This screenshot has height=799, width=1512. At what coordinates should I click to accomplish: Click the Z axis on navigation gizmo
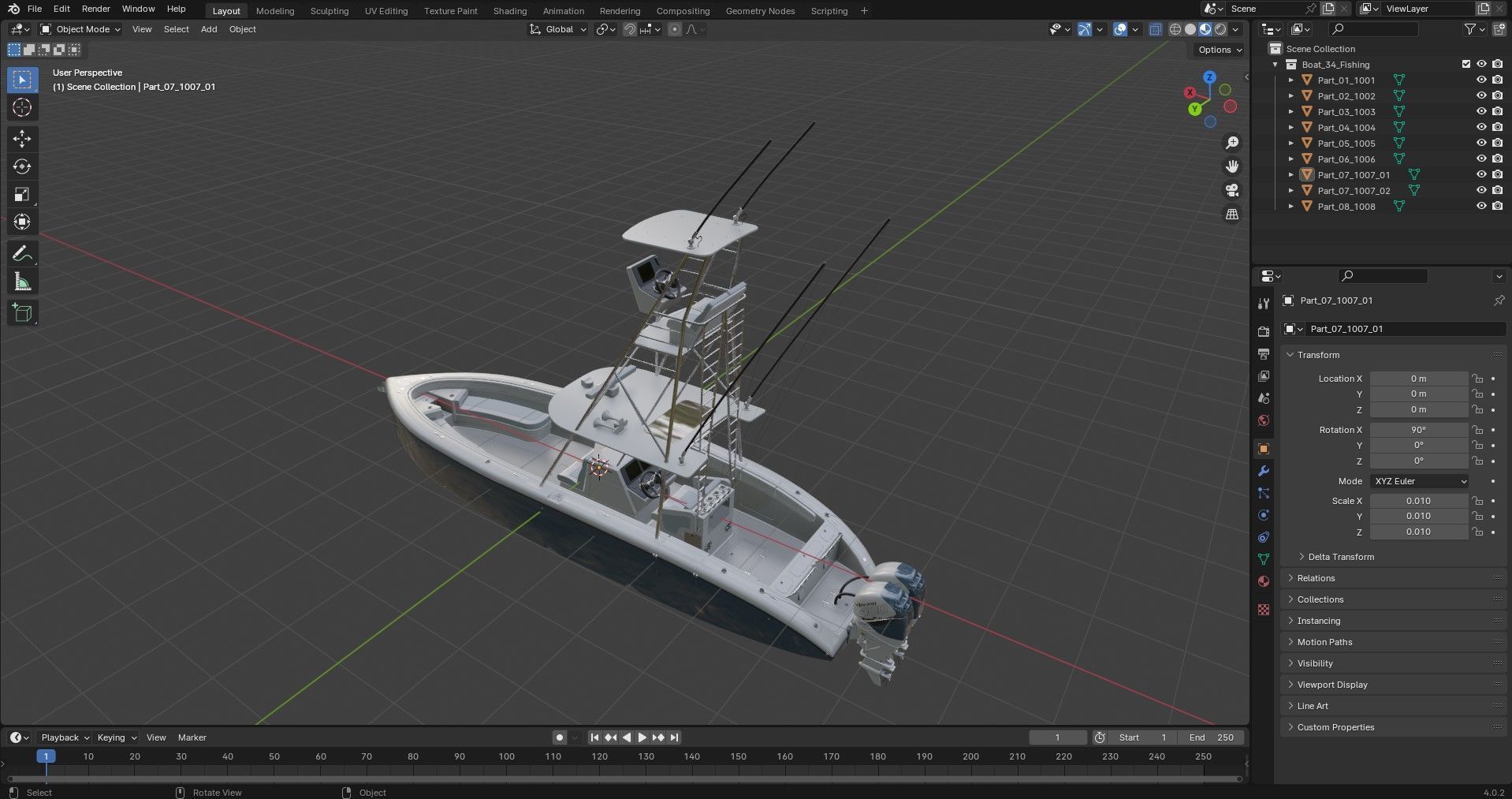tap(1209, 77)
